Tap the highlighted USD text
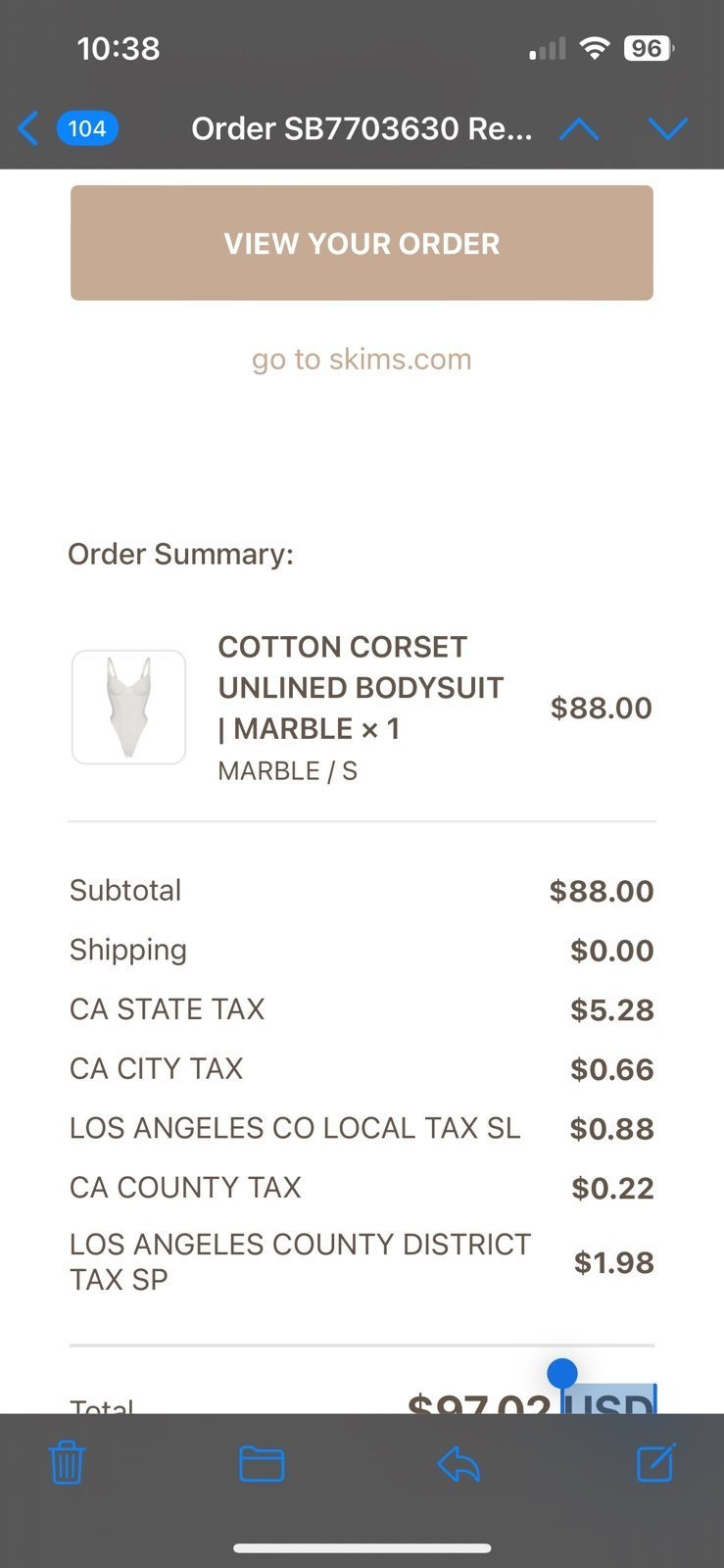This screenshot has height=1568, width=724. click(x=609, y=1399)
